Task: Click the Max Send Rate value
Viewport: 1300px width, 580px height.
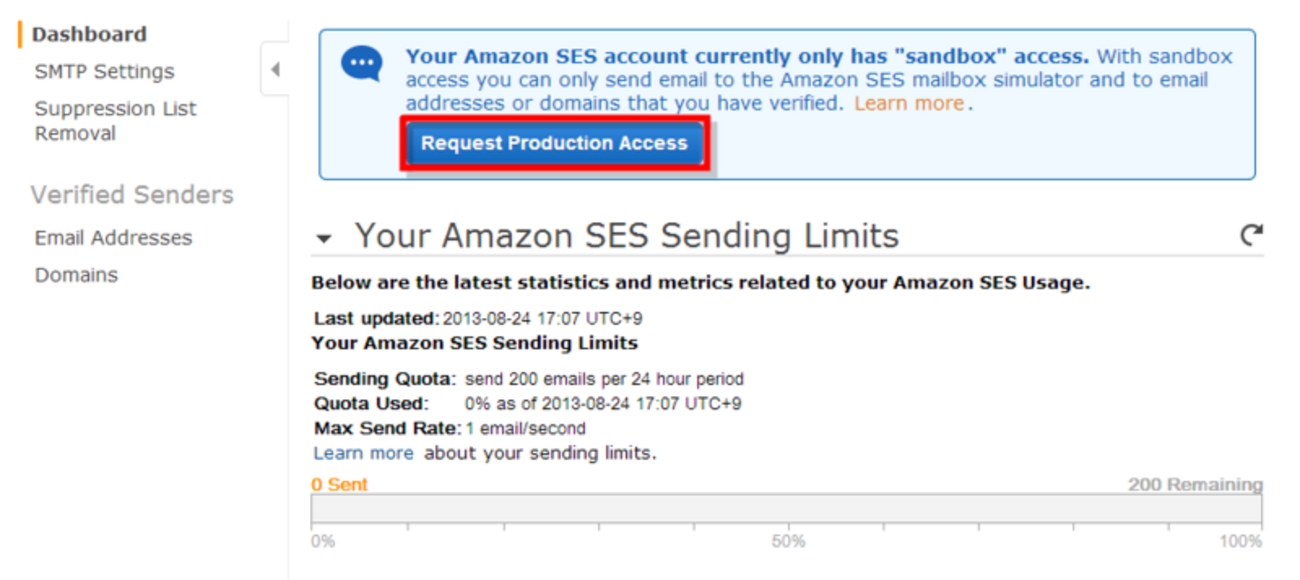Action: point(526,429)
